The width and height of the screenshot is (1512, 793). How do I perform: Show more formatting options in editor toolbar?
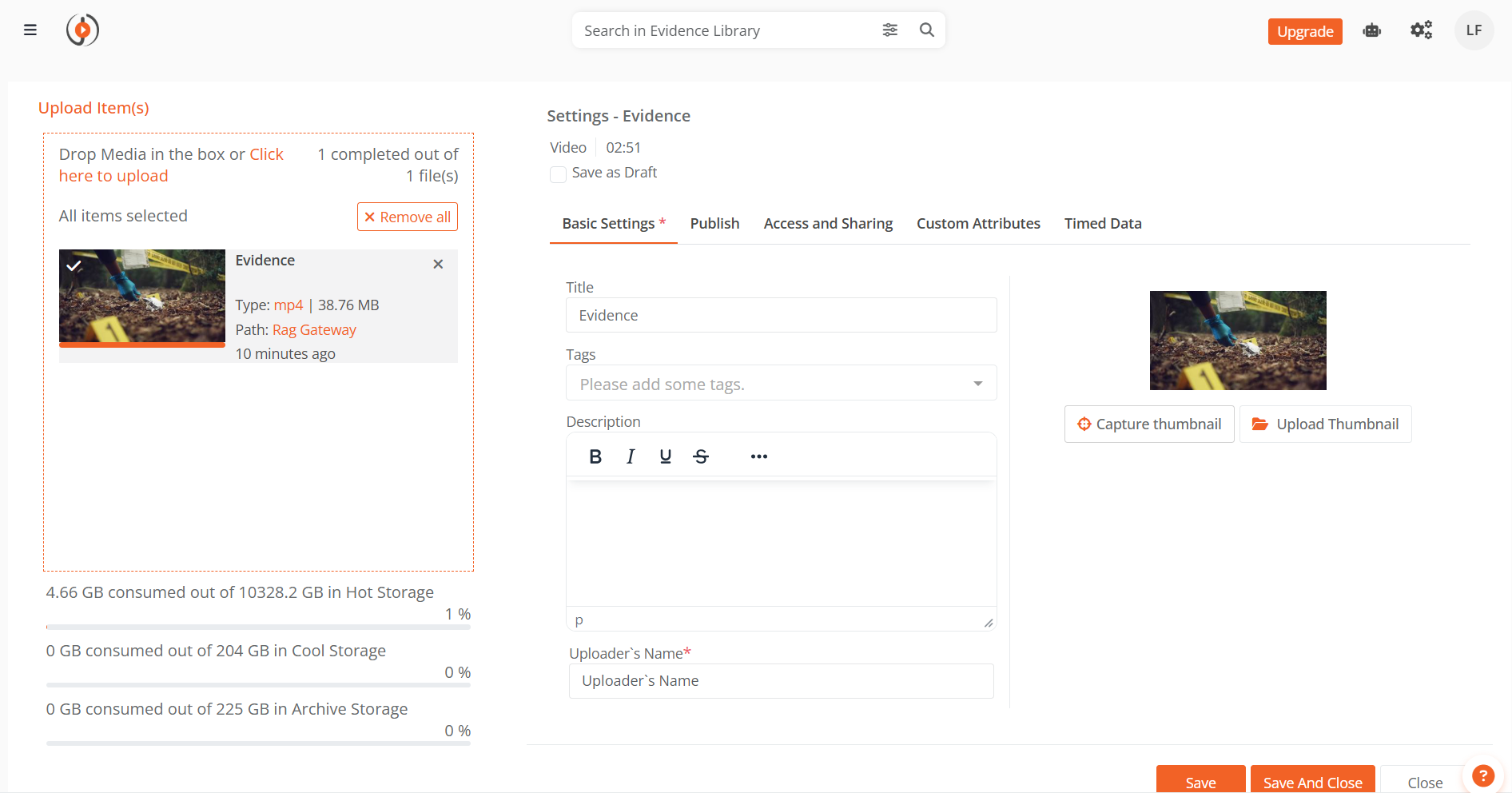tap(758, 456)
